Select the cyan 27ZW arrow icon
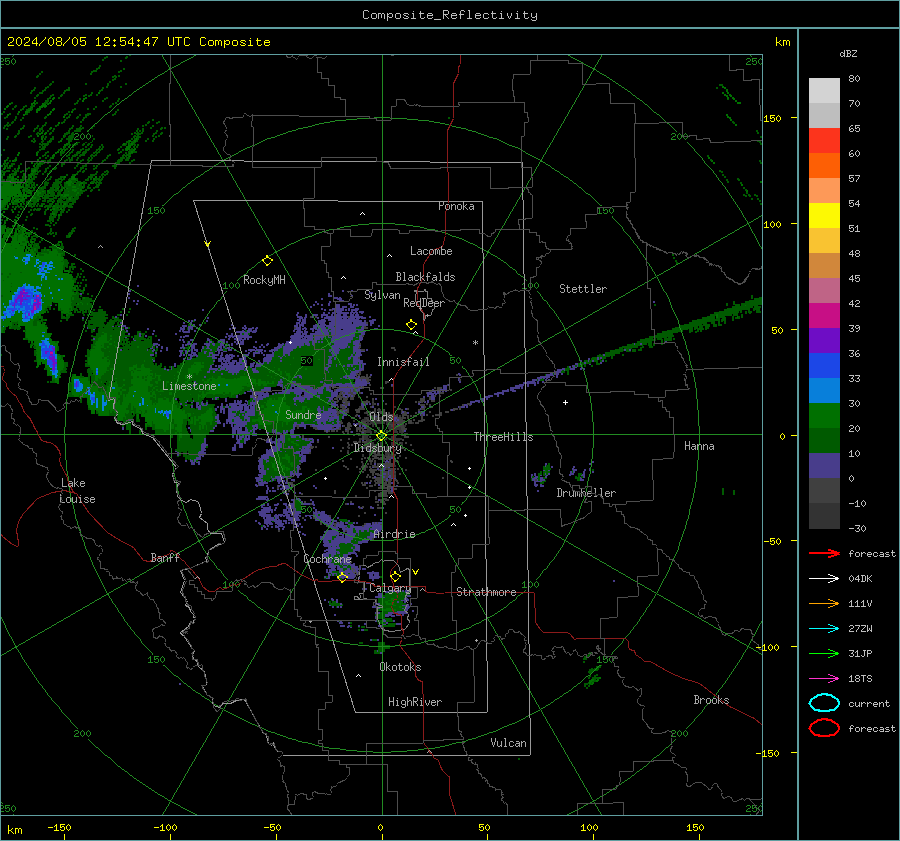900x841 pixels. pyautogui.click(x=824, y=629)
